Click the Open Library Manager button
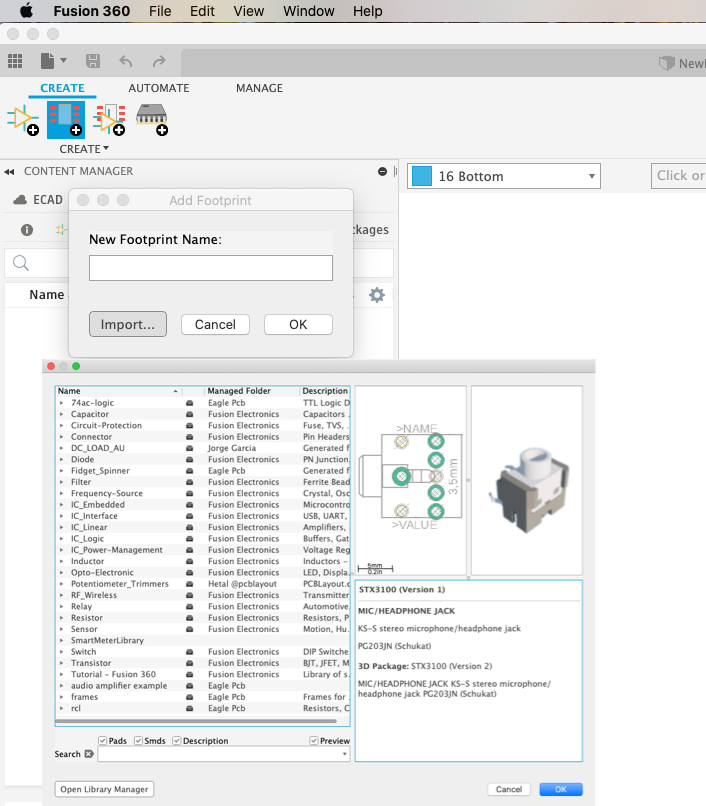Image resolution: width=706 pixels, height=806 pixels. pos(104,789)
